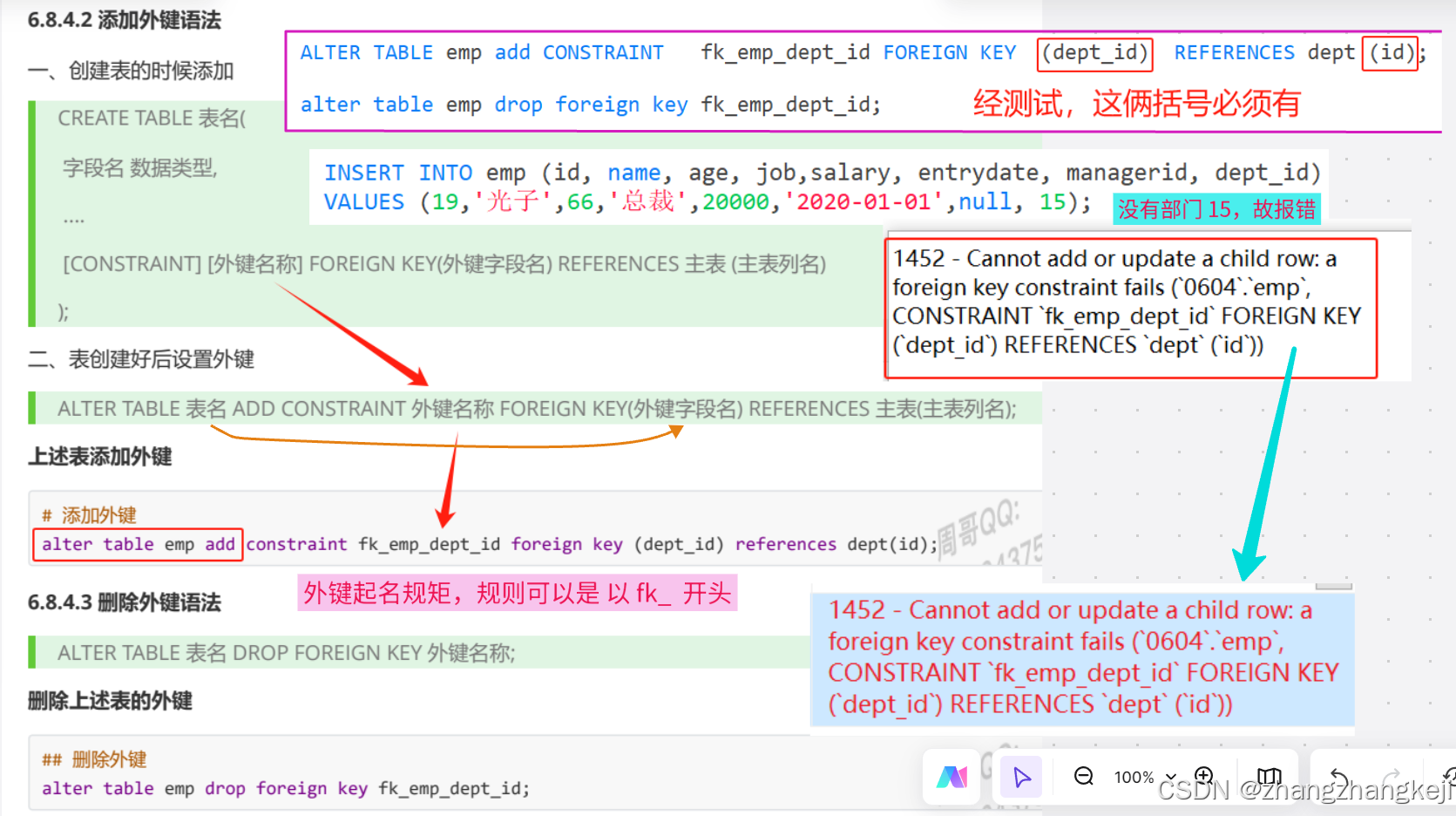Click the 100% zoom percentage value
This screenshot has width=1456, height=816.
1134,777
